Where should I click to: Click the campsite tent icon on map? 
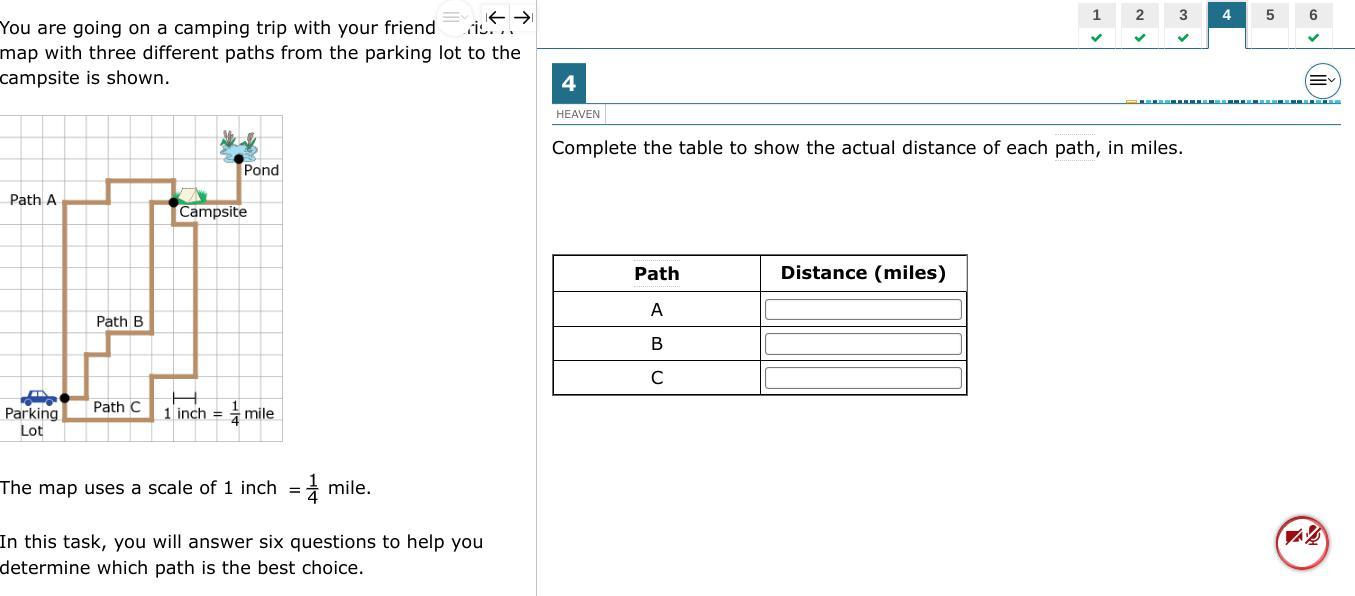(189, 195)
